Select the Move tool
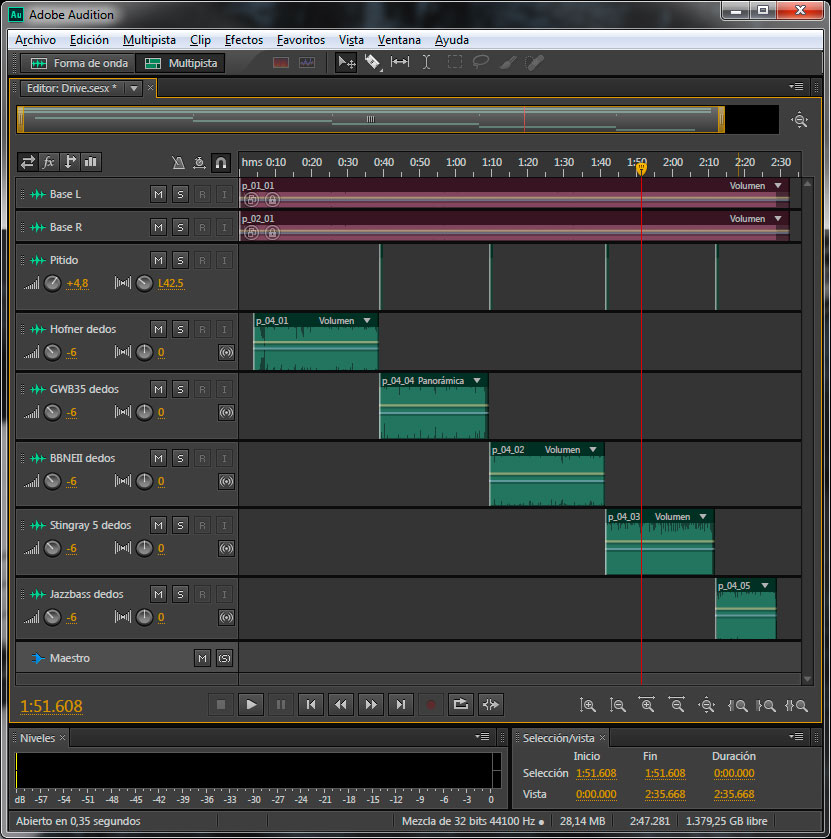Screen dimensions: 831x839 [346, 63]
